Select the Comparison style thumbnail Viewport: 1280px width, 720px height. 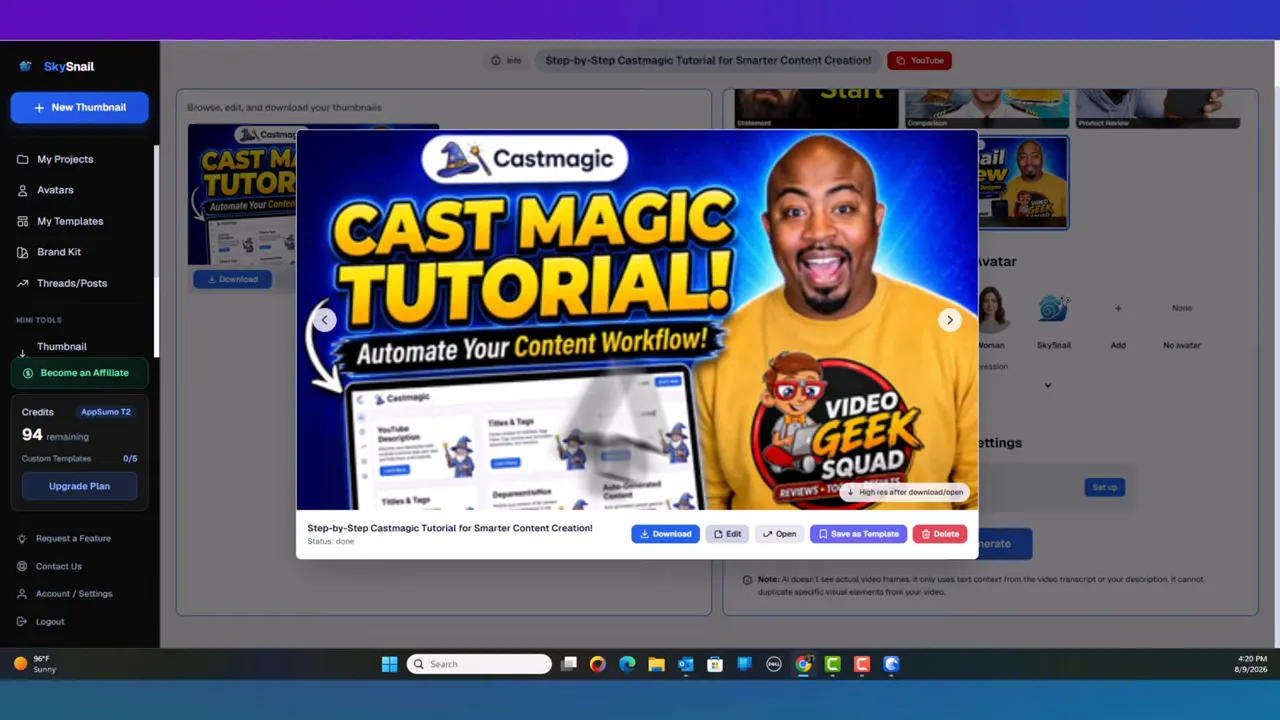987,109
